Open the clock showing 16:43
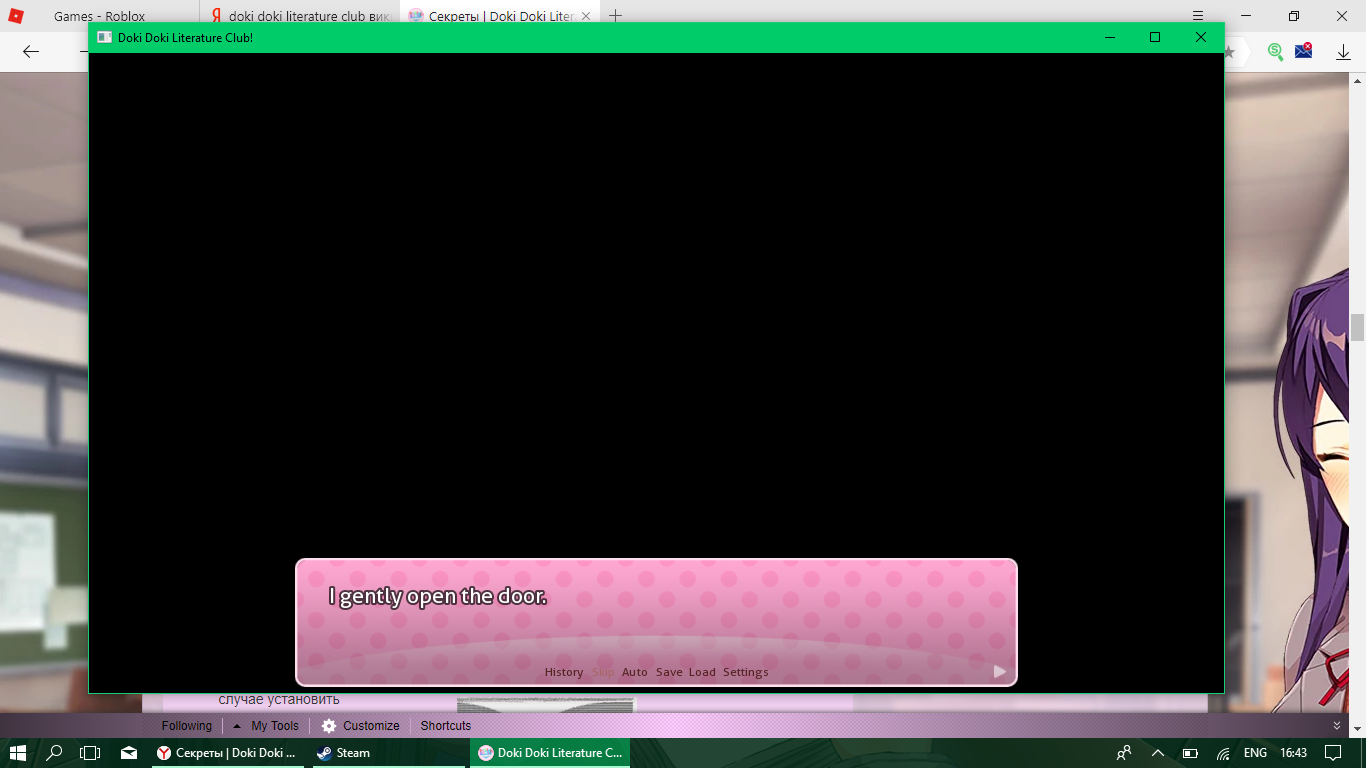Image resolution: width=1366 pixels, height=768 pixels. [1293, 753]
